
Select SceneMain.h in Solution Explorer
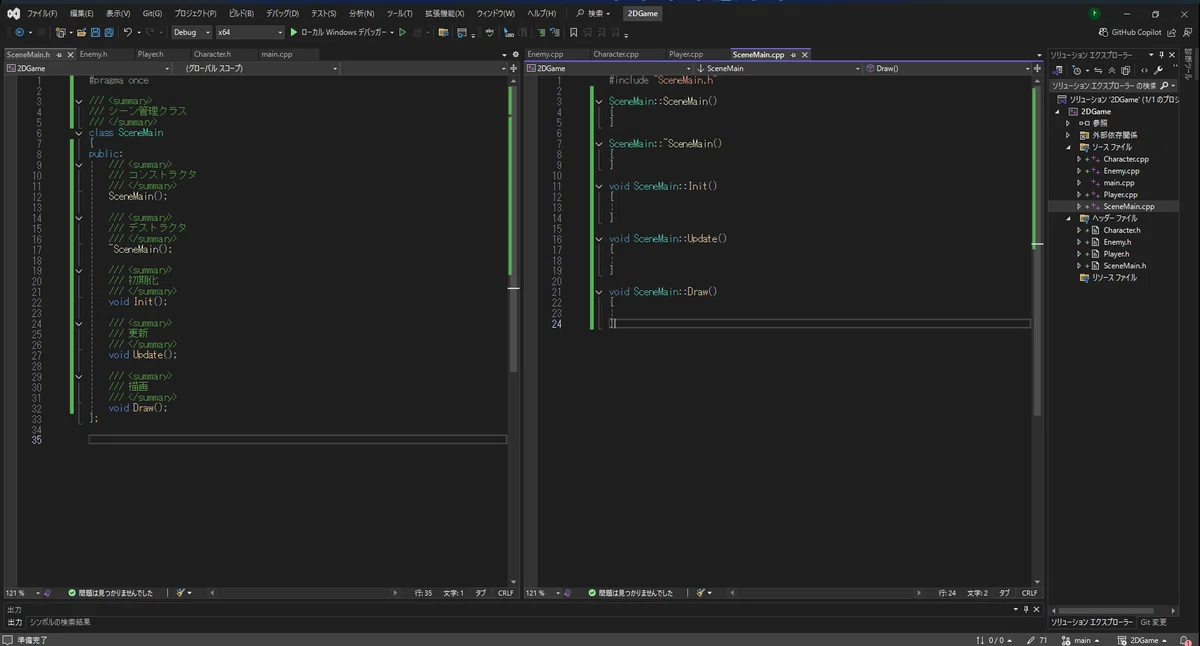point(1124,266)
